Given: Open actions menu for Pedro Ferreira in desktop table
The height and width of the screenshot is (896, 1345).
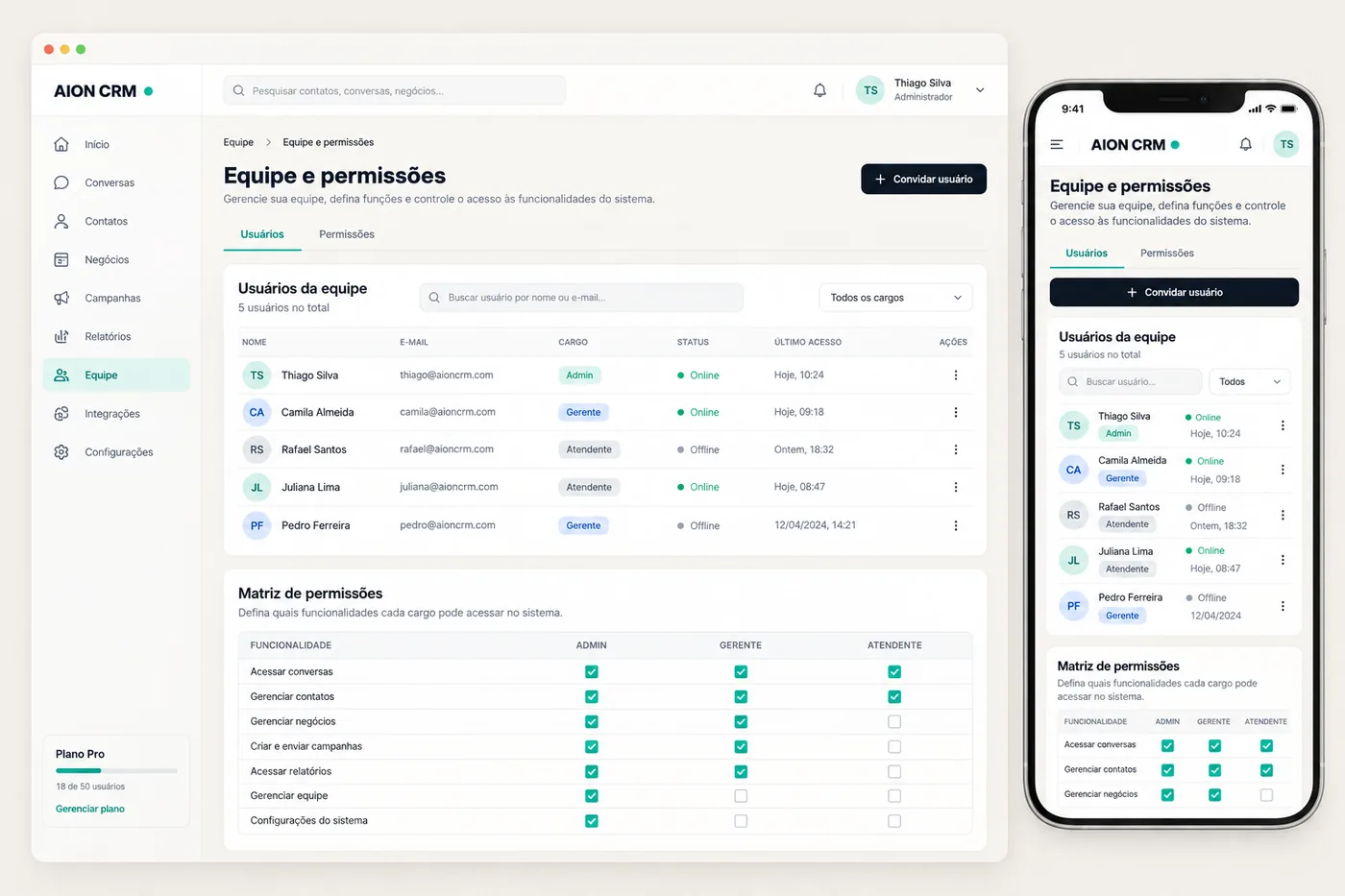Looking at the screenshot, I should click(x=956, y=525).
